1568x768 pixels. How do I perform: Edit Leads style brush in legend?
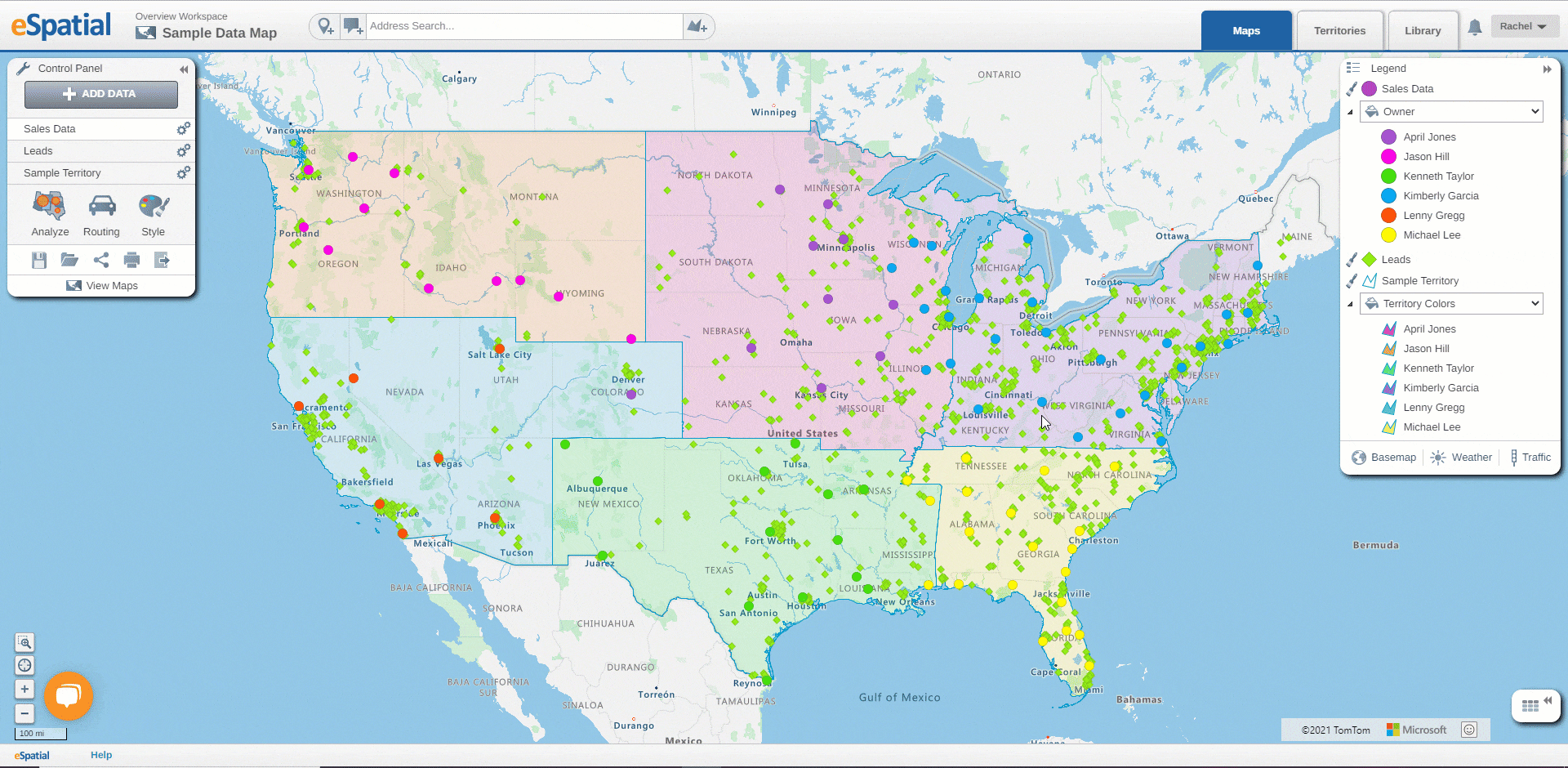pyautogui.click(x=1351, y=259)
